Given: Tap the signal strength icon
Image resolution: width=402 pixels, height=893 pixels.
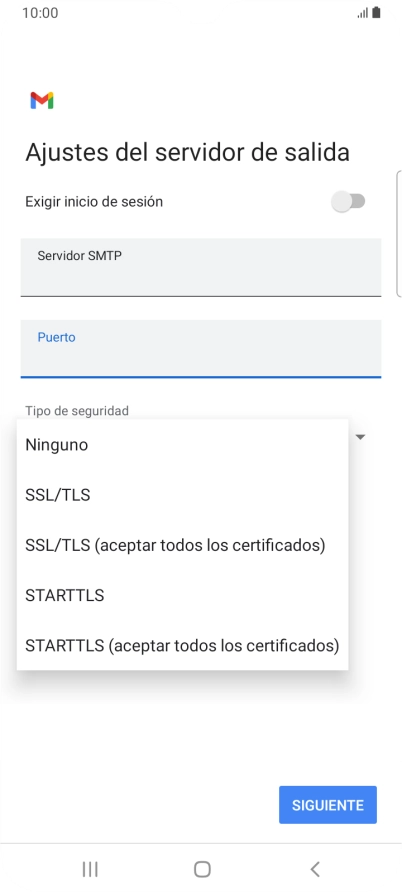Looking at the screenshot, I should coord(363,13).
